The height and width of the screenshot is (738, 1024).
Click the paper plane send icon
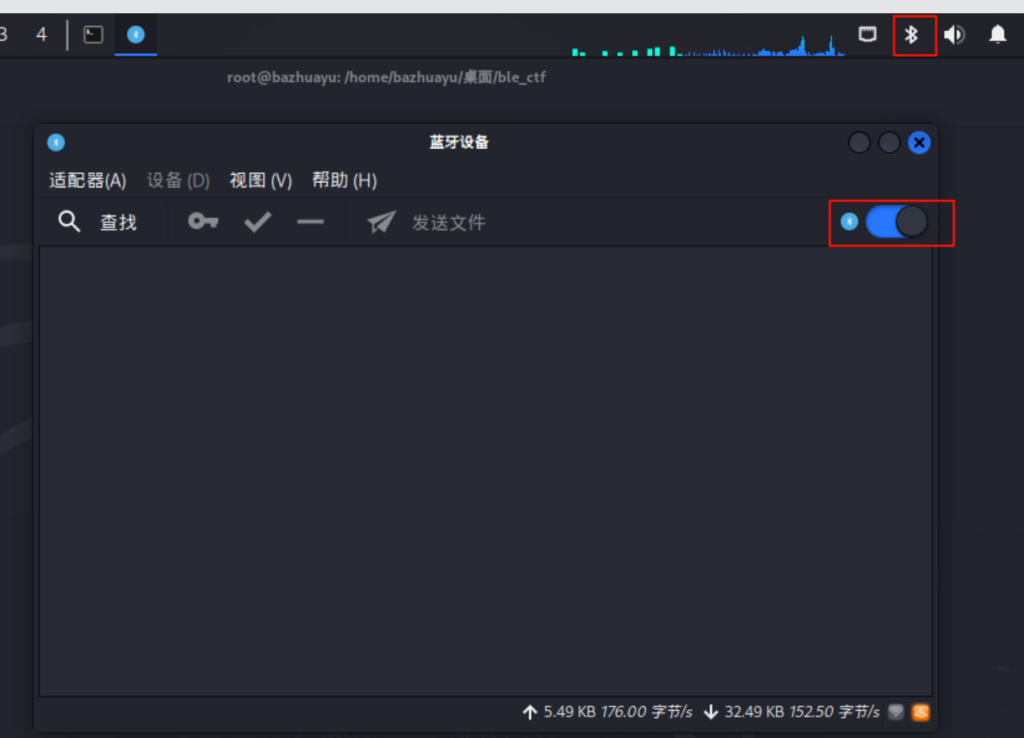[x=381, y=222]
